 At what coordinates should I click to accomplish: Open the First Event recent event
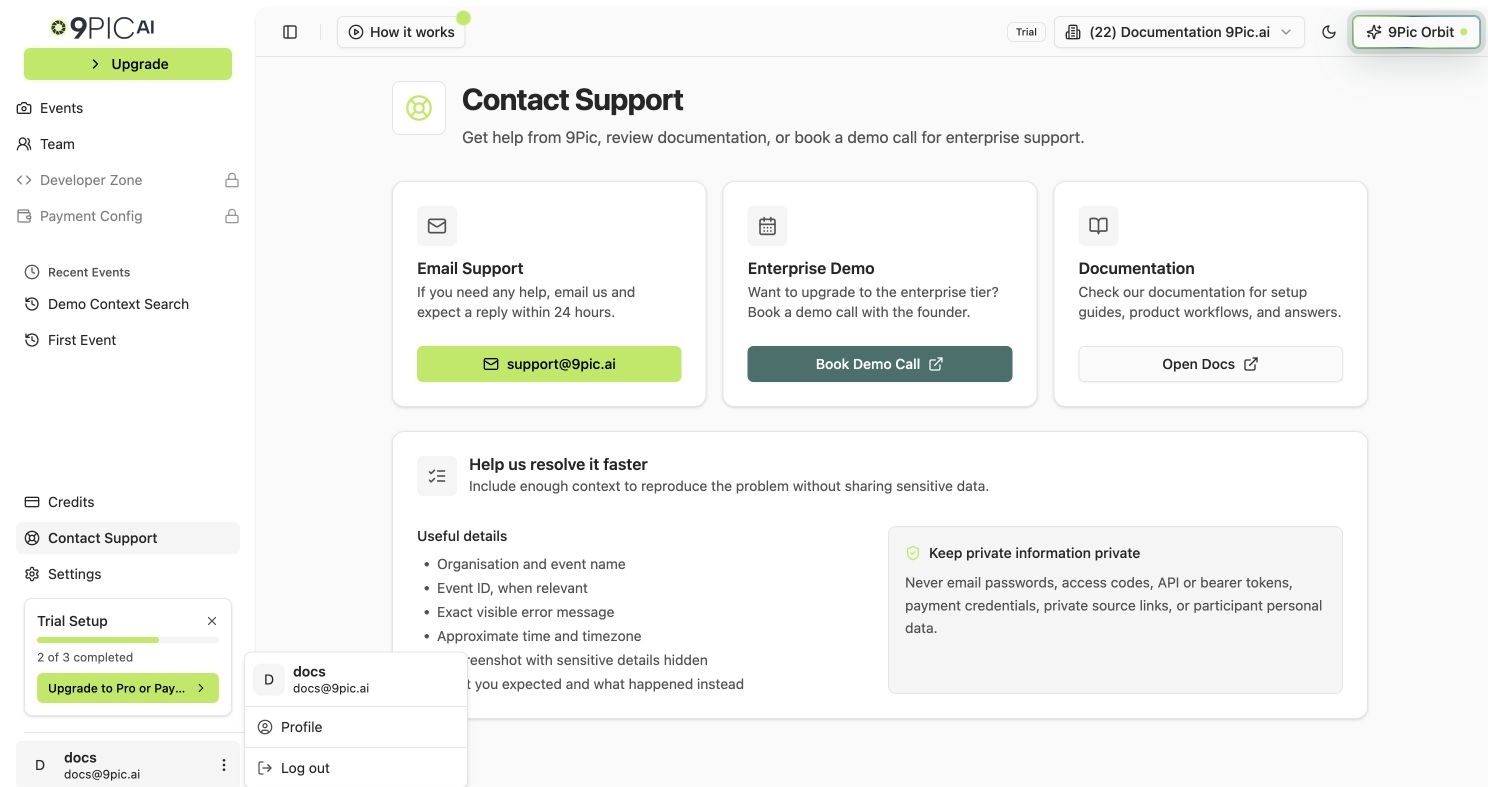pyautogui.click(x=128, y=340)
